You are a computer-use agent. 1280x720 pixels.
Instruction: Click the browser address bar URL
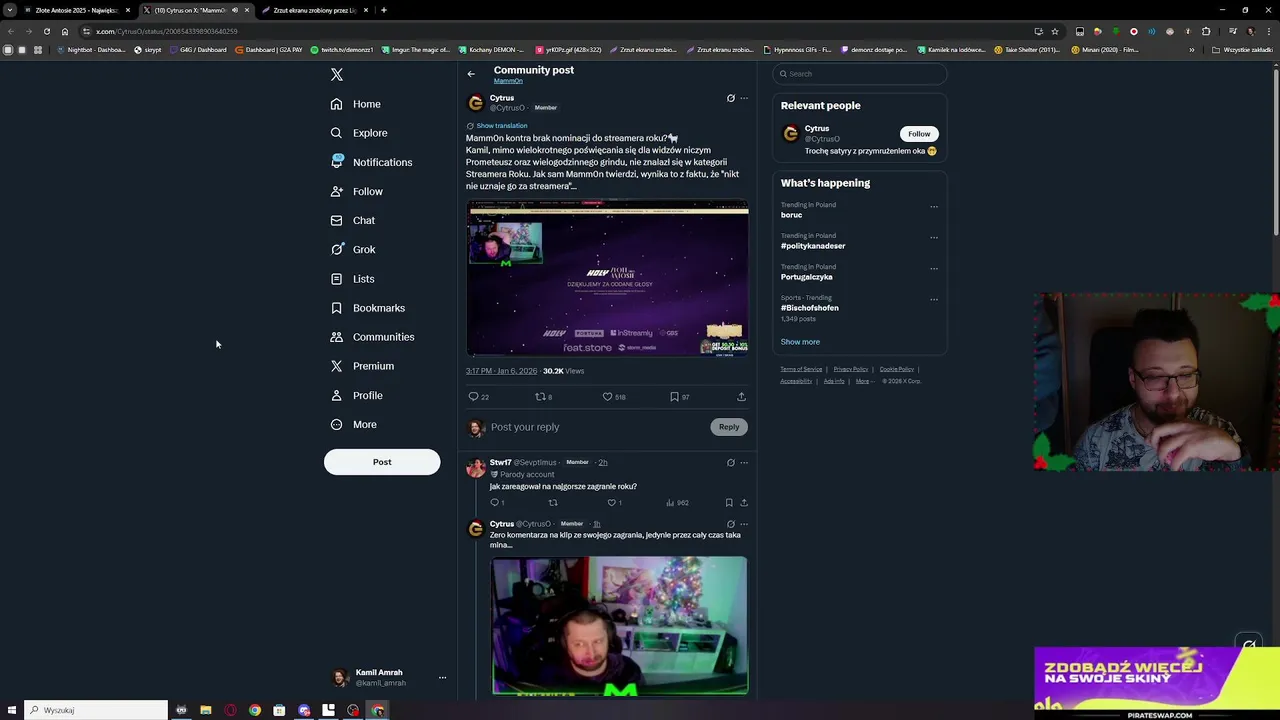click(x=167, y=31)
